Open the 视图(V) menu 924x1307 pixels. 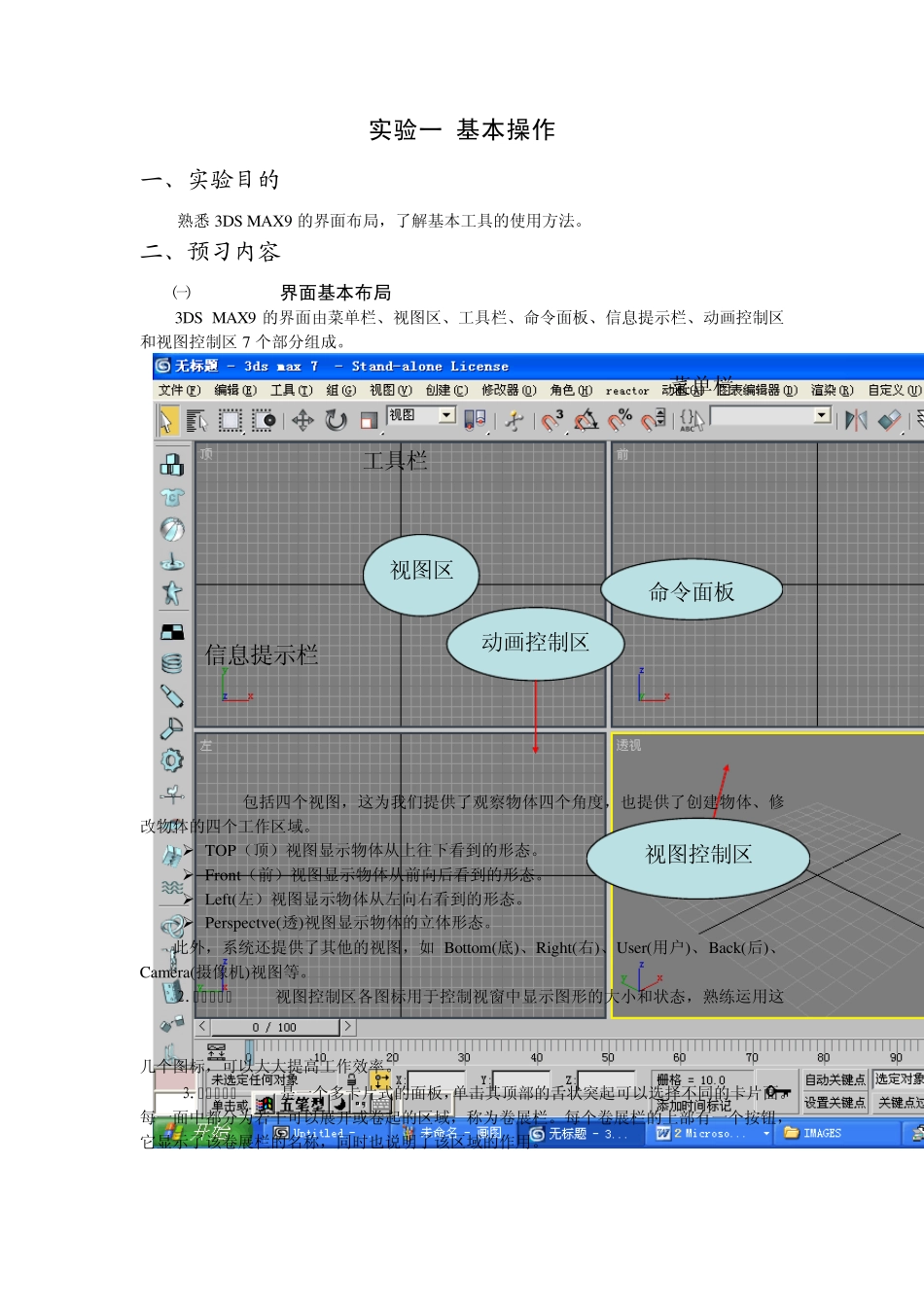pos(391,390)
